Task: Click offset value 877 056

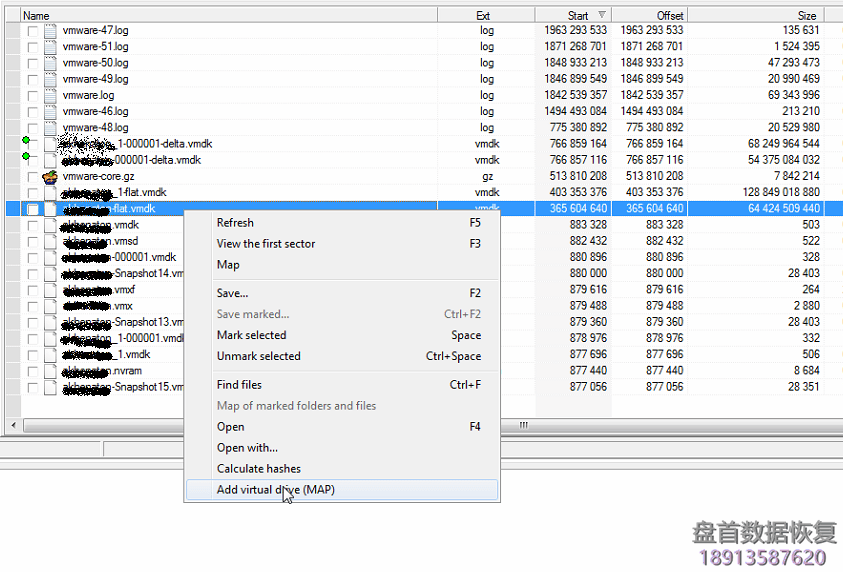Action: click(664, 387)
